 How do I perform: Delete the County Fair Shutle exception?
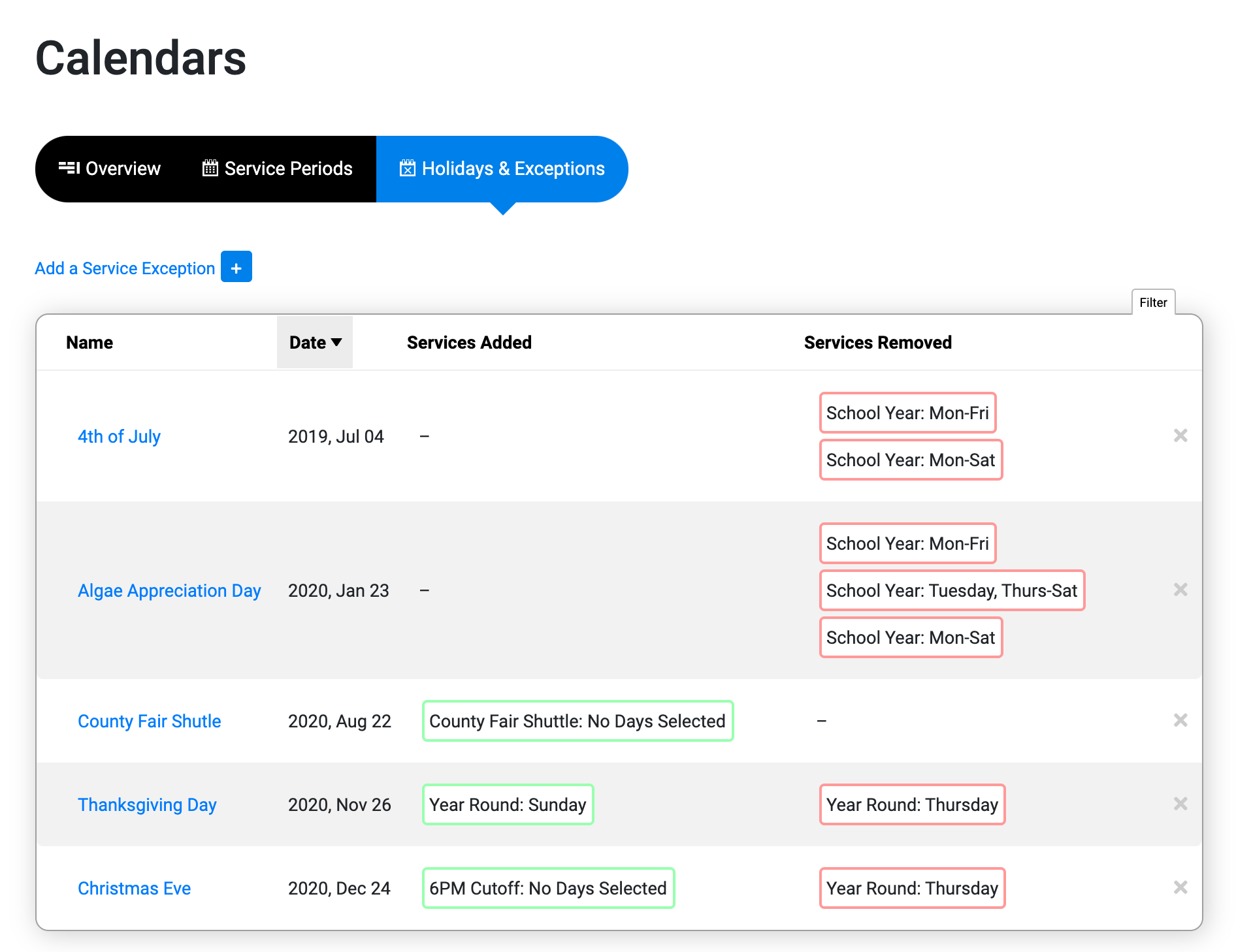(1180, 720)
